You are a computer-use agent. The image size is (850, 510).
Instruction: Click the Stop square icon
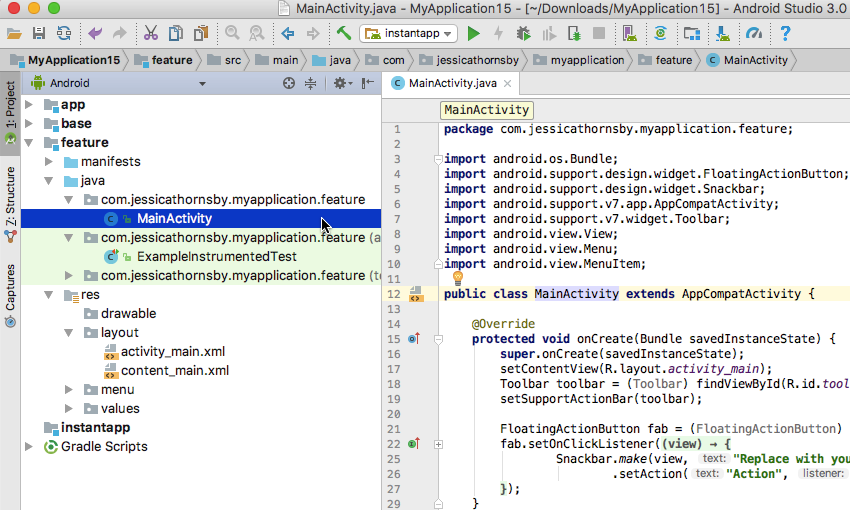pos(599,34)
